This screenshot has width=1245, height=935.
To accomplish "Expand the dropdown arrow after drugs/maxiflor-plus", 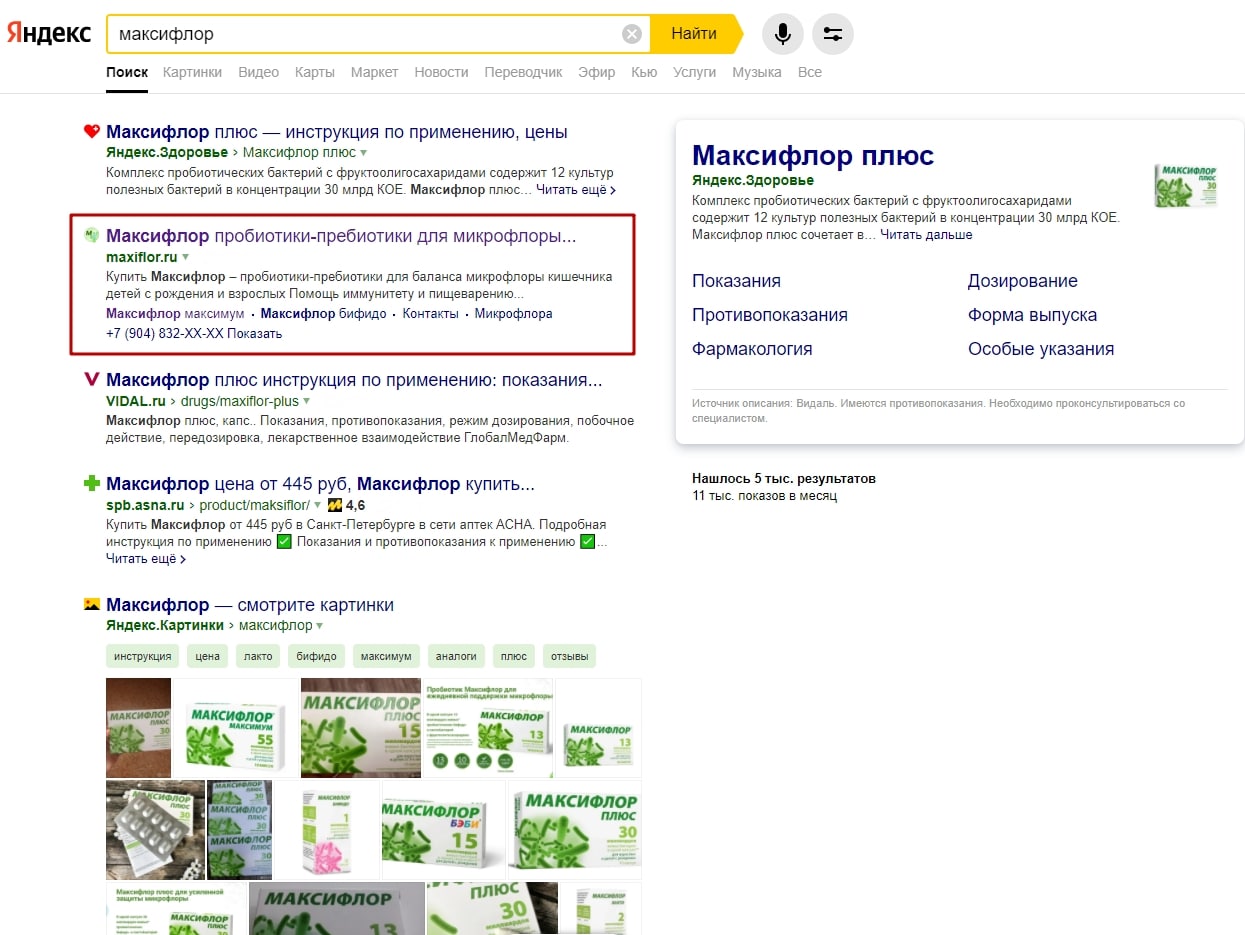I will pos(306,402).
